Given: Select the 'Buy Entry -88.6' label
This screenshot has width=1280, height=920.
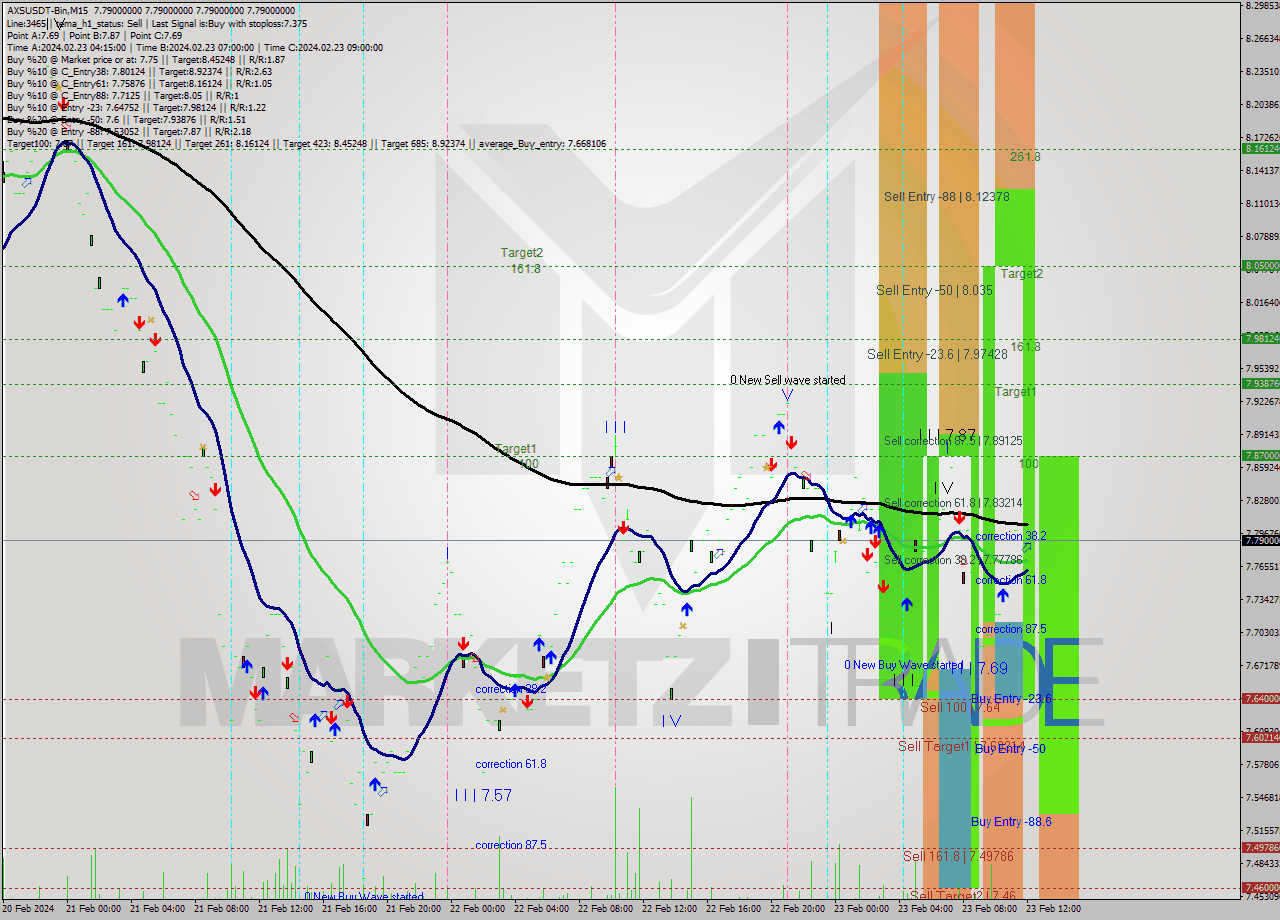Looking at the screenshot, I should pyautogui.click(x=1011, y=821).
